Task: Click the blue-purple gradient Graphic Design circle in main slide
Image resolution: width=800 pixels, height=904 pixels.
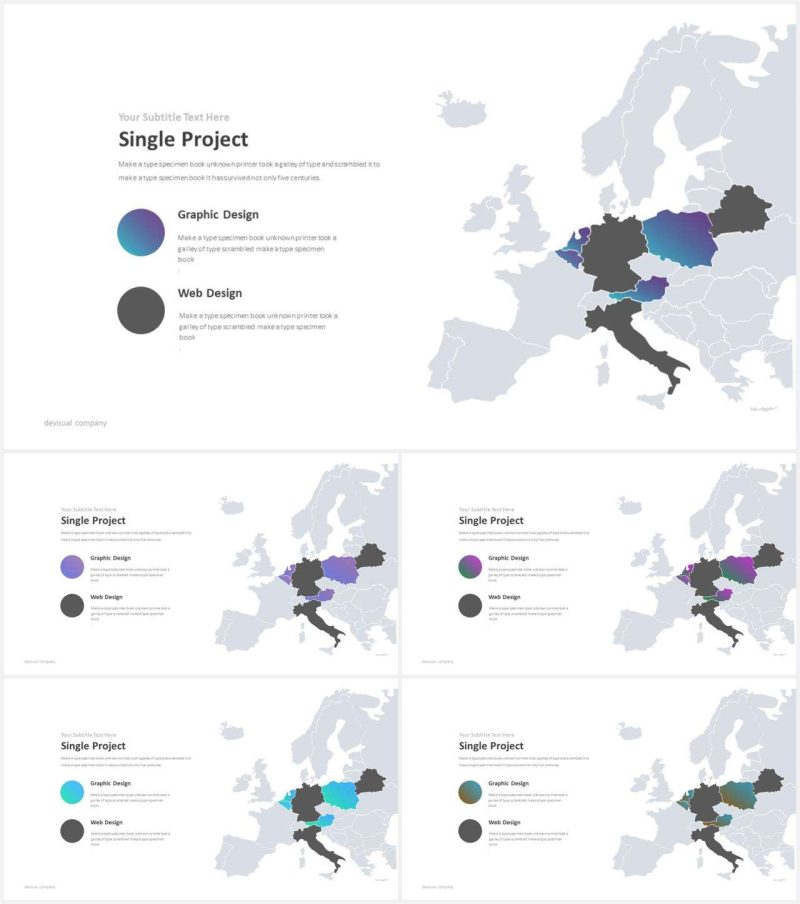Action: tap(141, 232)
